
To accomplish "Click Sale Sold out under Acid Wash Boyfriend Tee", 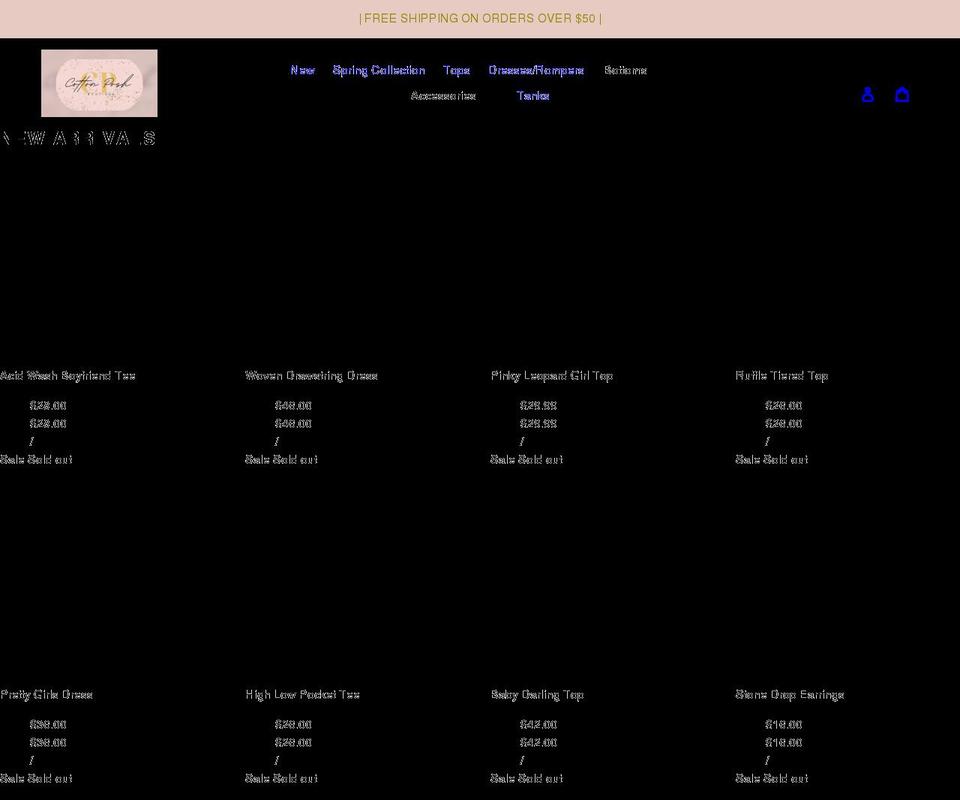I will pyautogui.click(x=36, y=460).
